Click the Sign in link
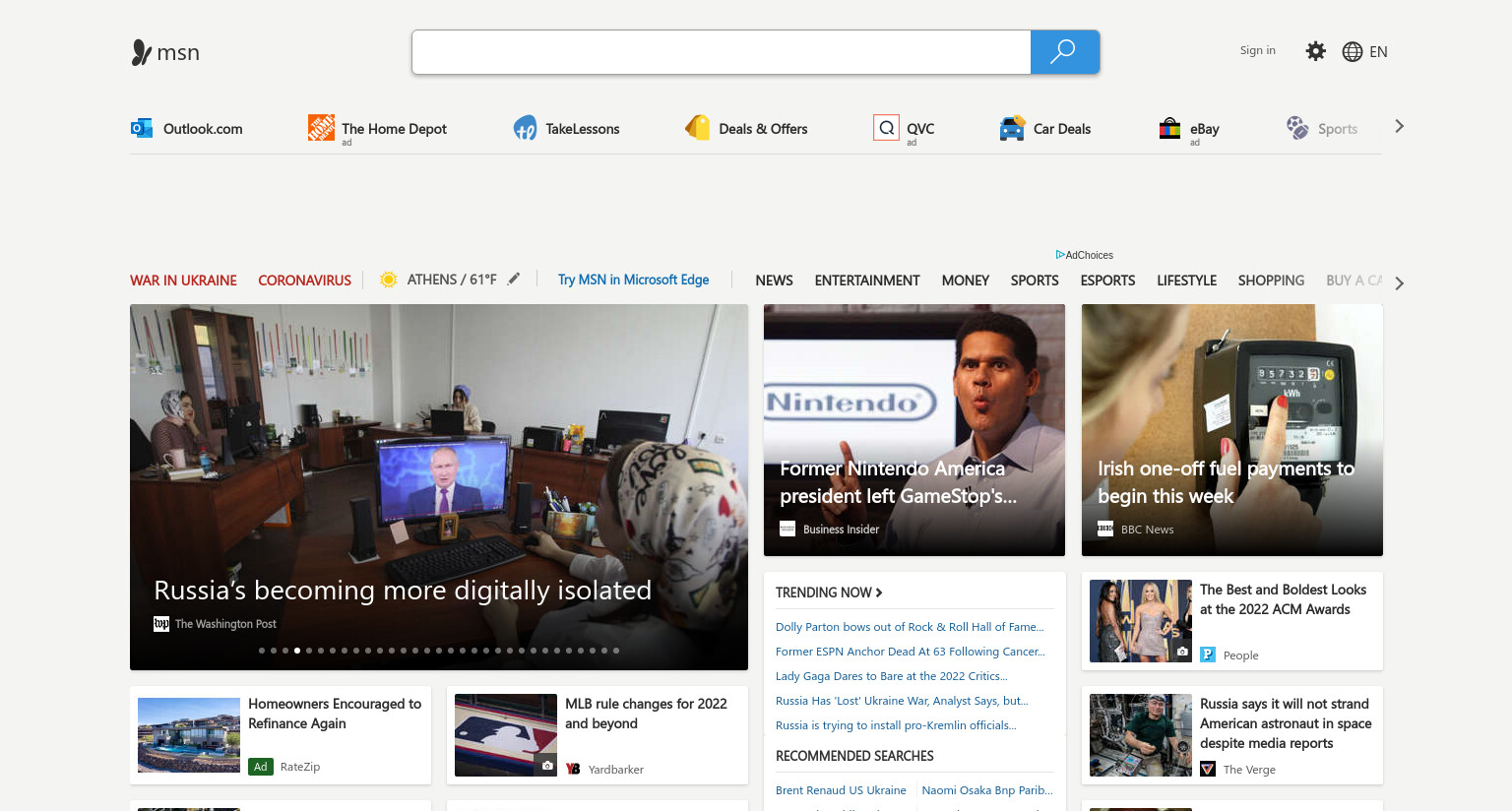The image size is (1512, 811). (1257, 50)
